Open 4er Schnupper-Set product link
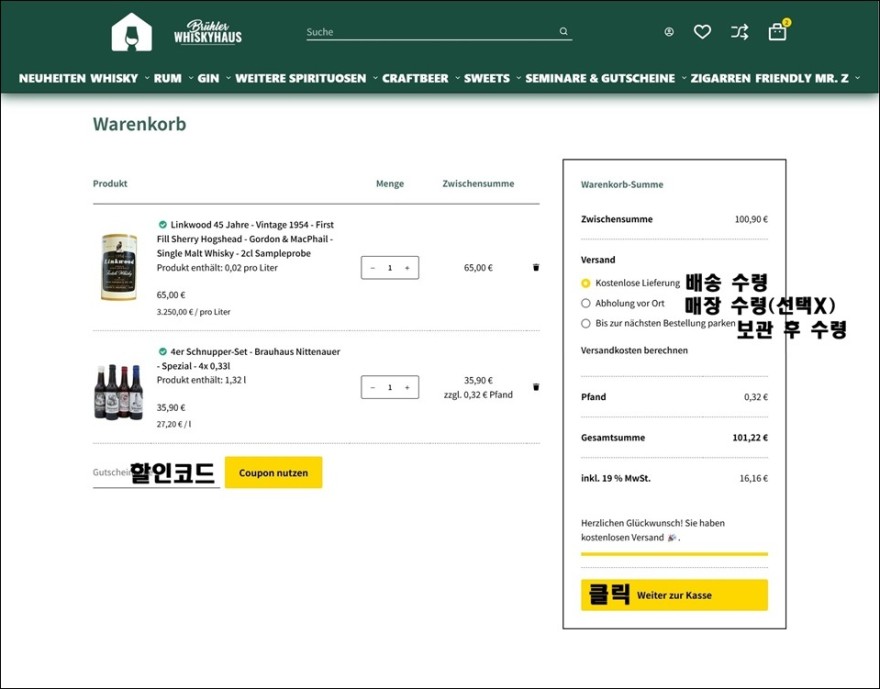This screenshot has width=880, height=689. pos(249,359)
